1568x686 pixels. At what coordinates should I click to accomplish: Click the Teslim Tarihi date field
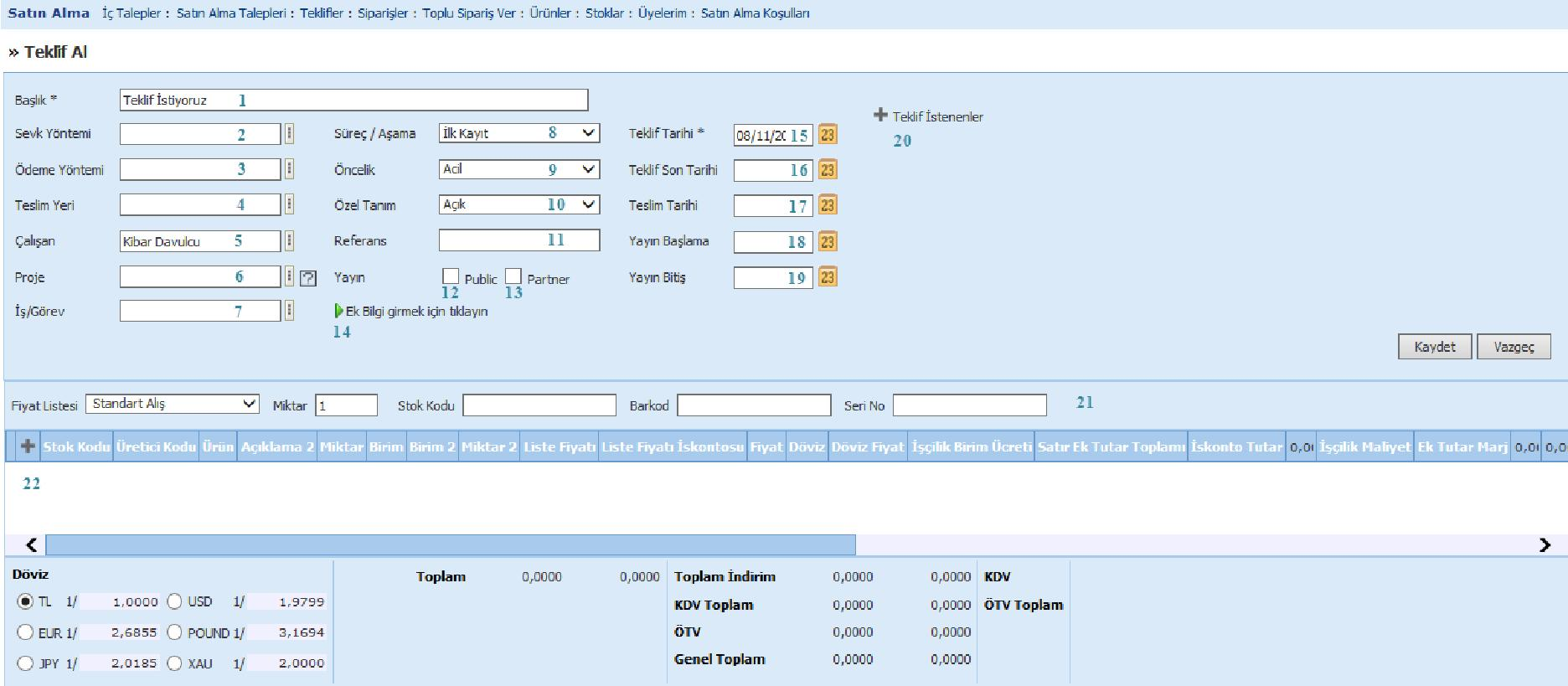[x=773, y=205]
